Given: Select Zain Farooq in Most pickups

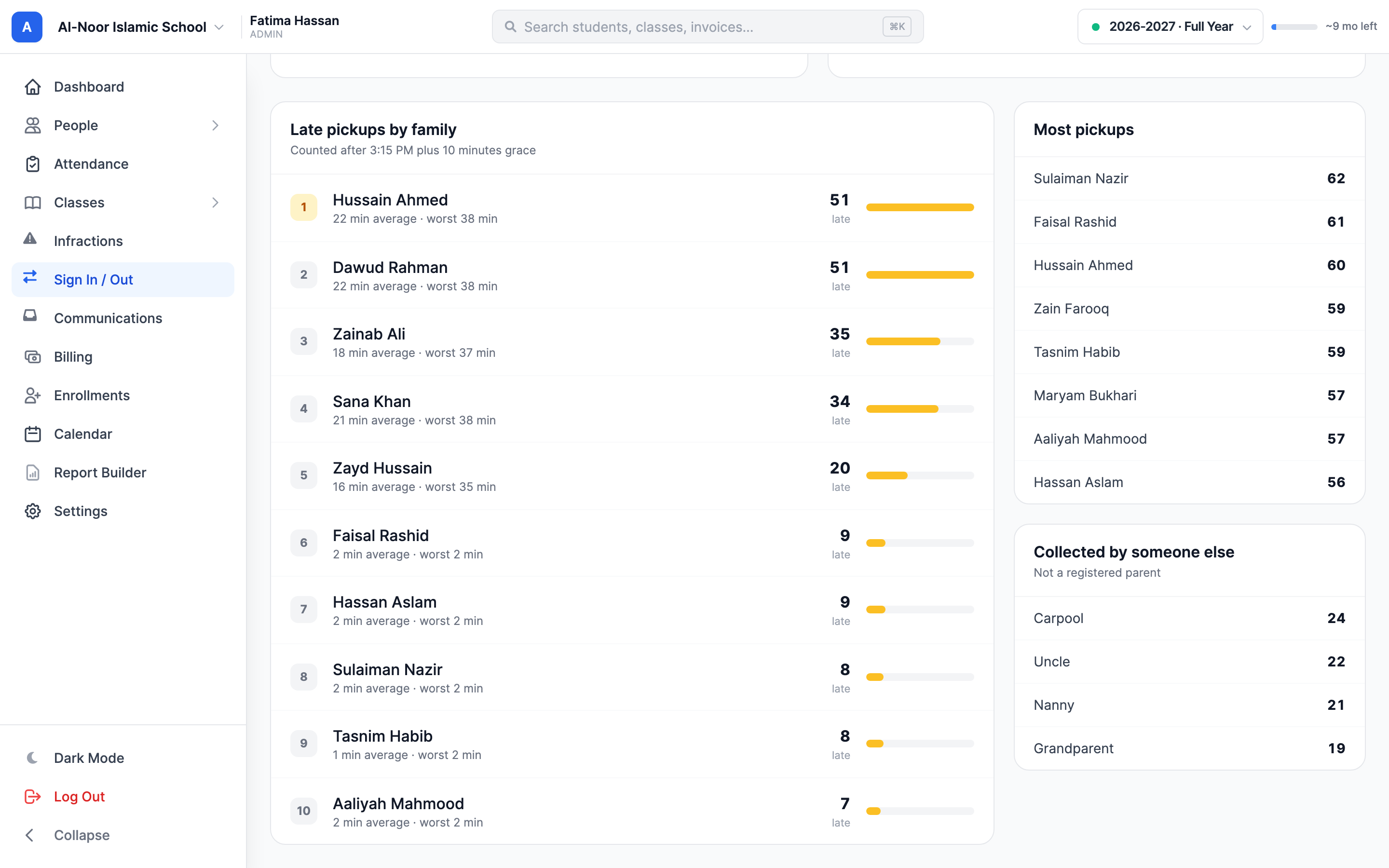Looking at the screenshot, I should (1189, 309).
